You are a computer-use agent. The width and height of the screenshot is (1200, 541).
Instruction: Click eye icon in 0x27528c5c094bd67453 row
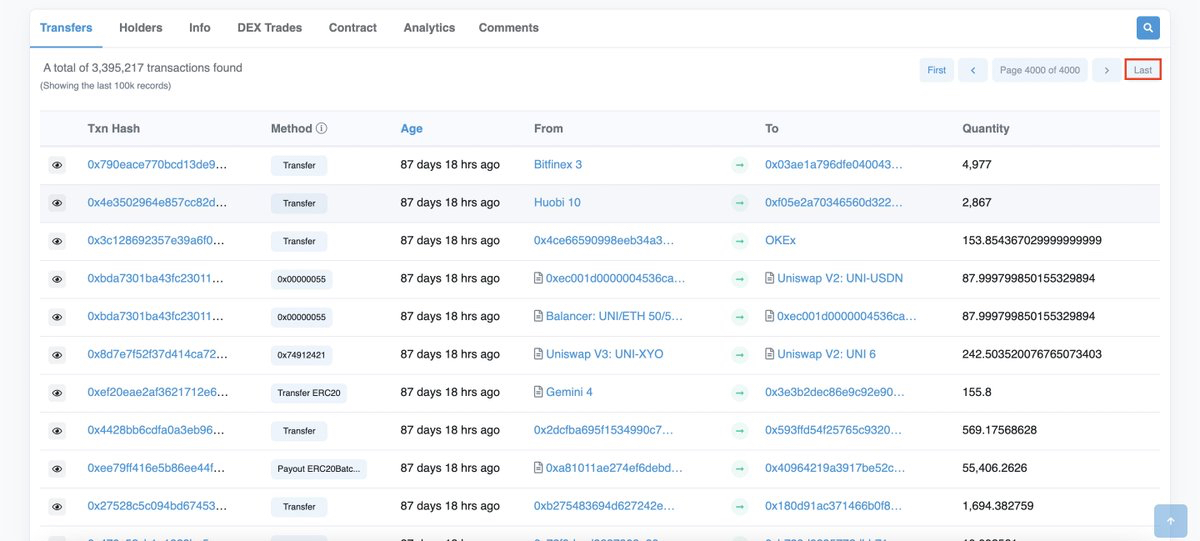tap(57, 507)
